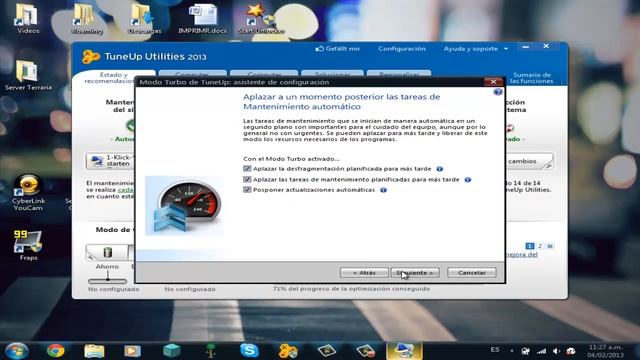
Task: Open Google Chrome from the taskbar
Action: (56, 351)
